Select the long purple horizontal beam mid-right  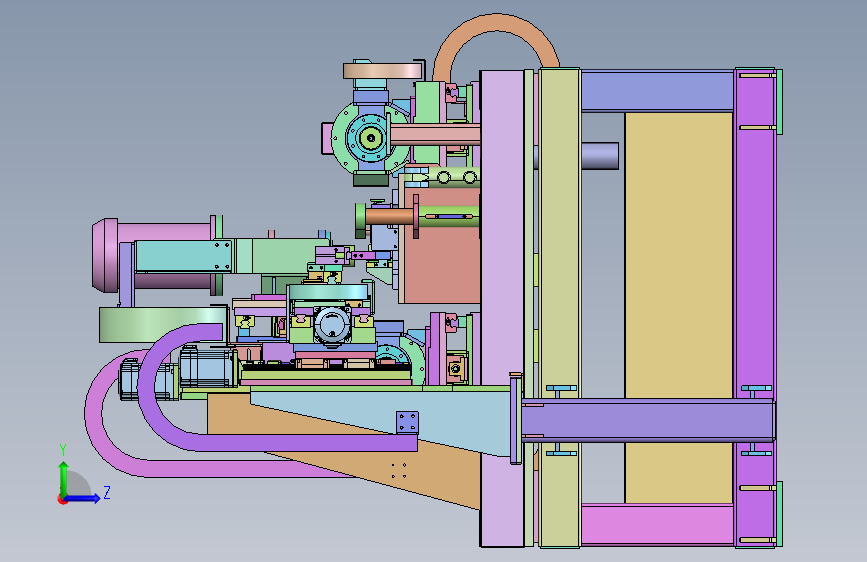click(x=647, y=420)
